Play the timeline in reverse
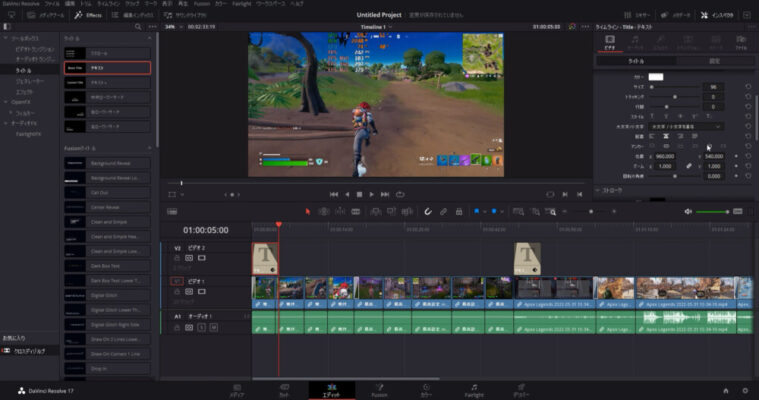 coord(347,194)
